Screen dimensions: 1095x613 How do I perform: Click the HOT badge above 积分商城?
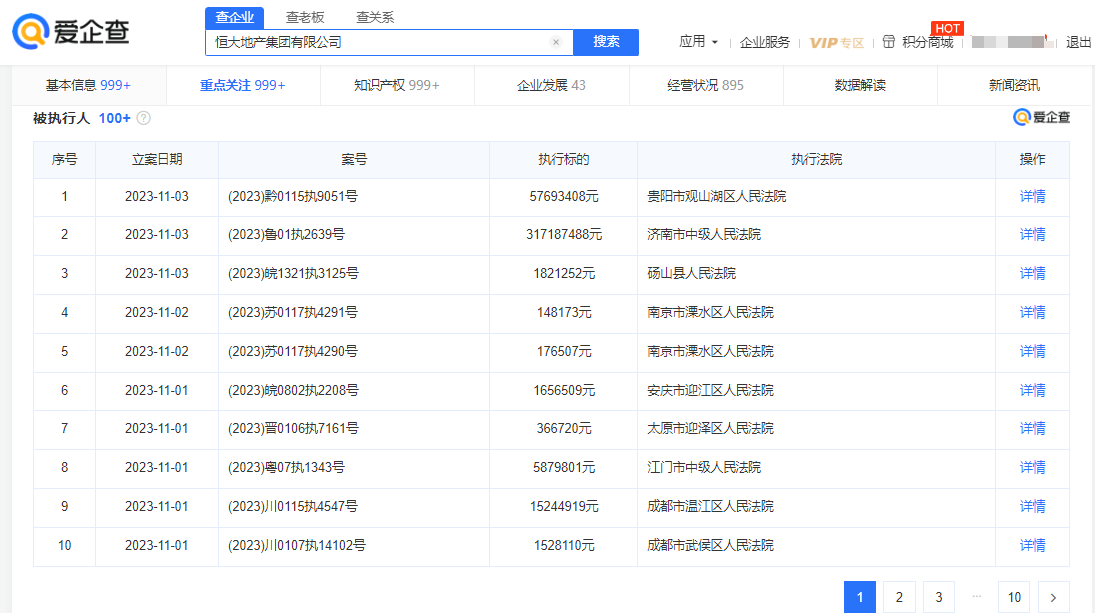[946, 28]
